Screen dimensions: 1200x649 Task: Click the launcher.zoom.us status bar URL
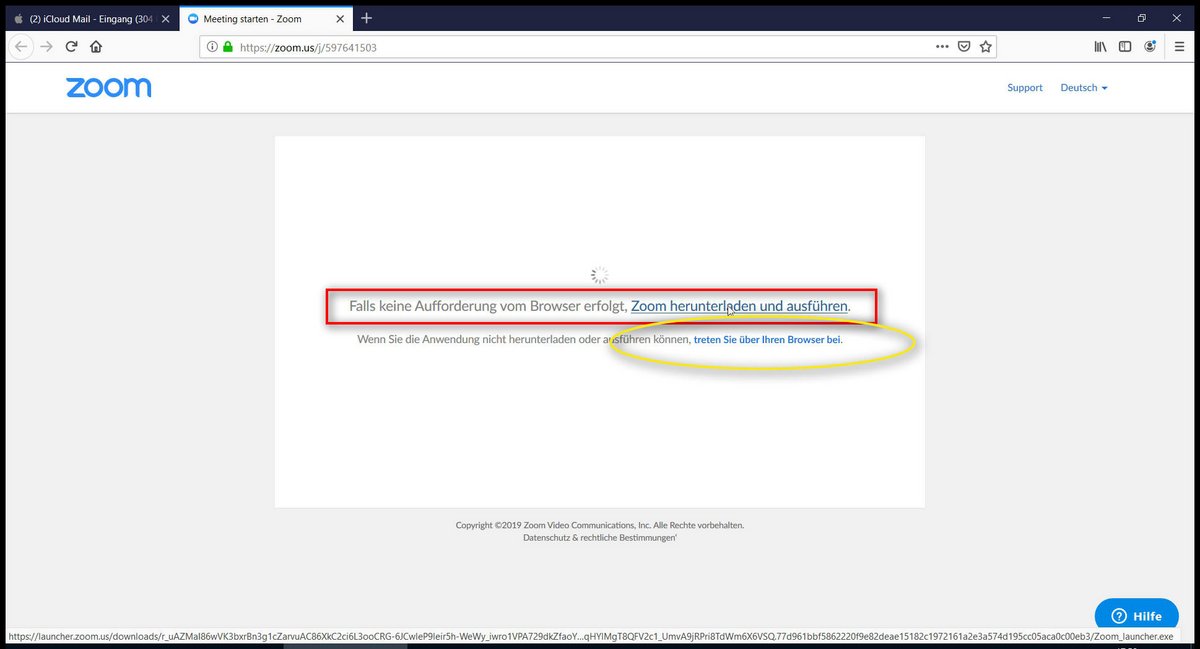coord(591,636)
